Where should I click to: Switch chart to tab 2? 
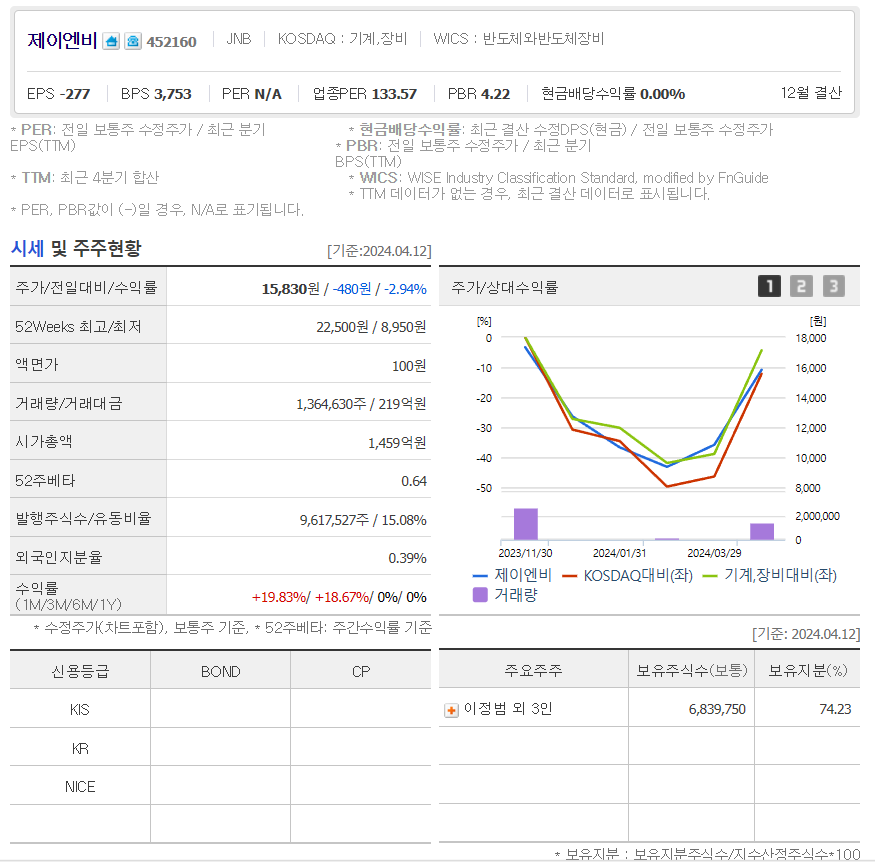click(x=801, y=286)
